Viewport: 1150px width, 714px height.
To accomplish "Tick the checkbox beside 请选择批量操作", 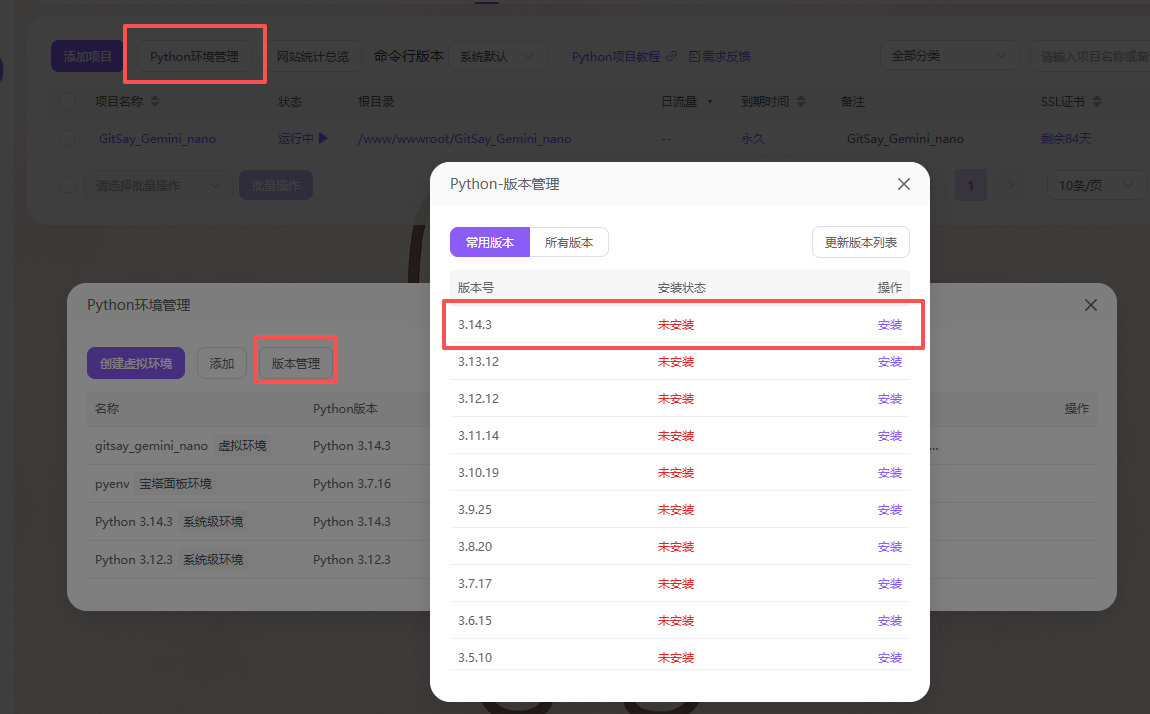I will [x=67, y=185].
